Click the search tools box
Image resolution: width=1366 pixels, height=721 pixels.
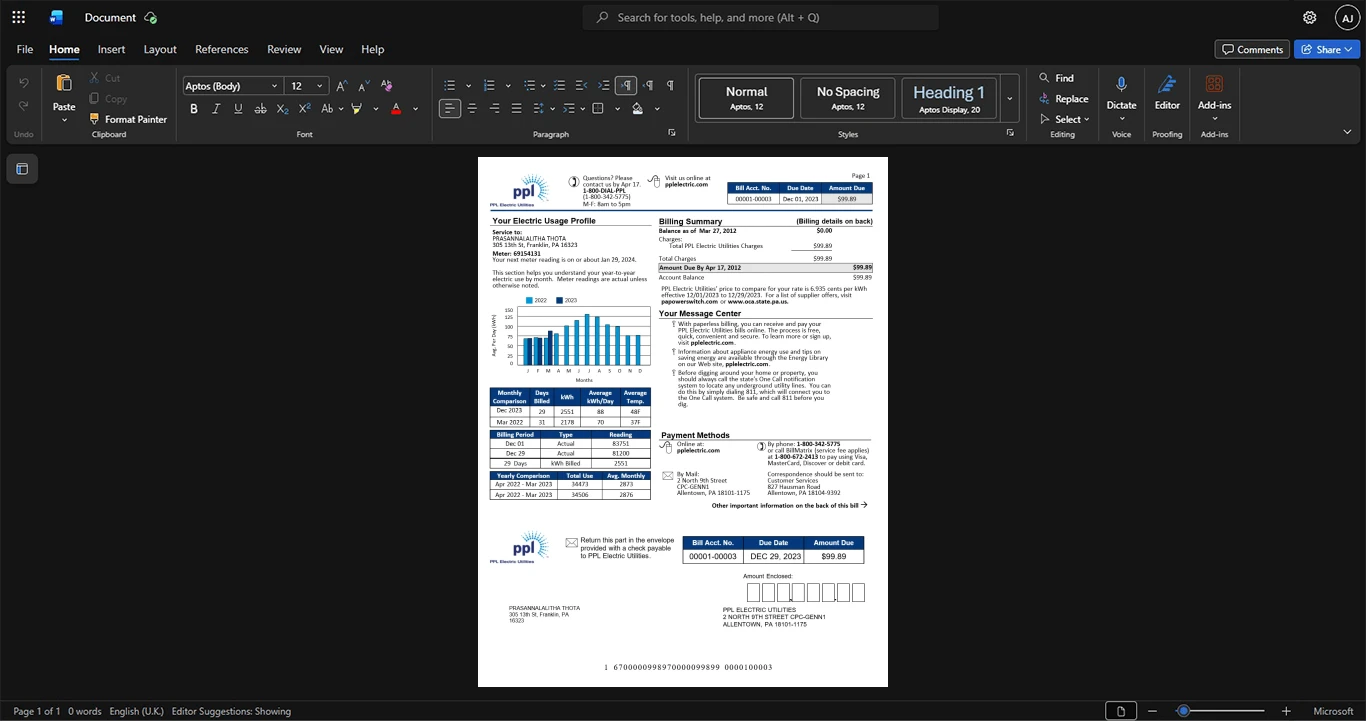[x=761, y=17]
